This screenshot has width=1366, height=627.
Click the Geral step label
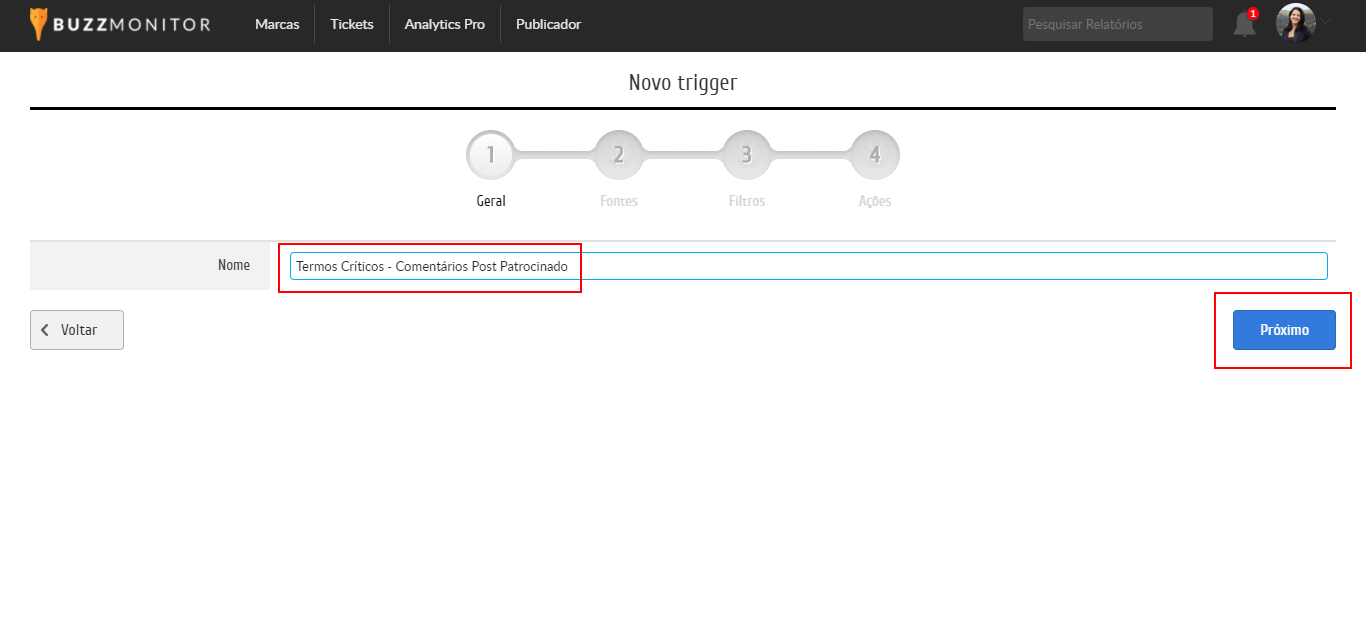tap(491, 201)
